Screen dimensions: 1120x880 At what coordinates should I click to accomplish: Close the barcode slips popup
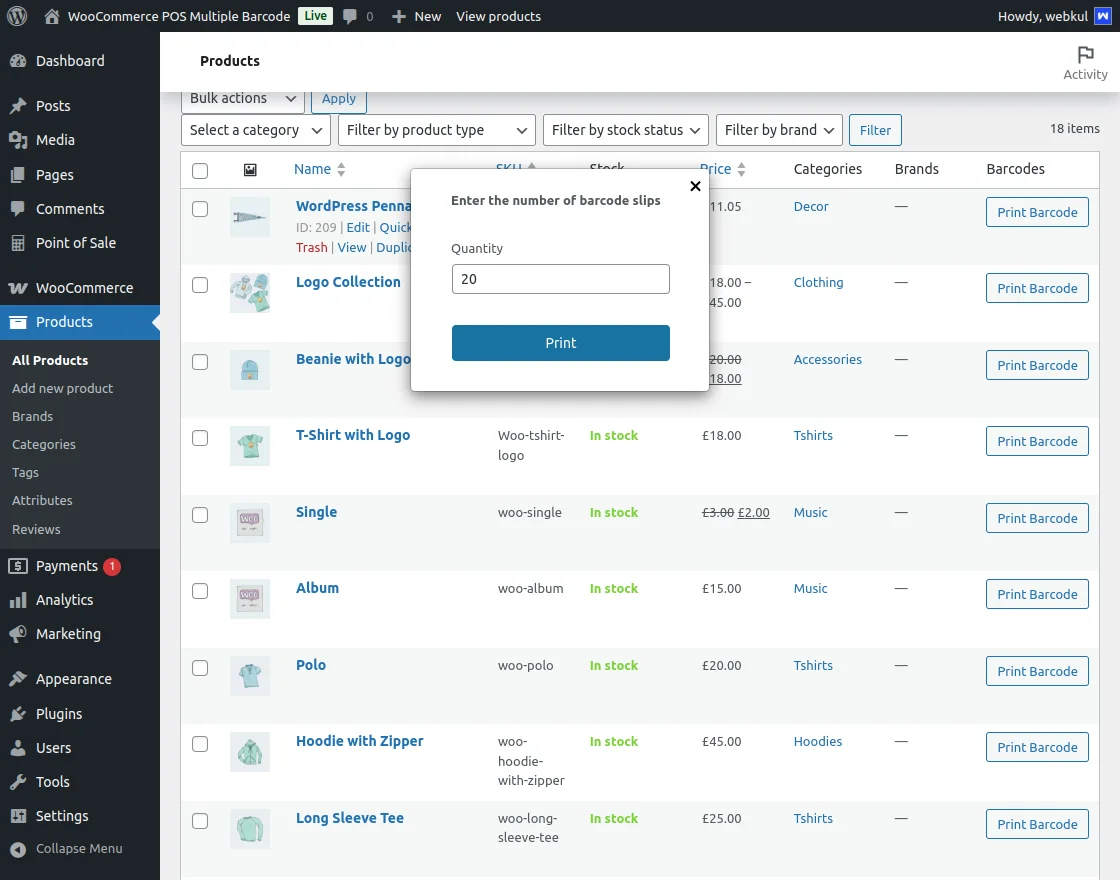(x=695, y=186)
